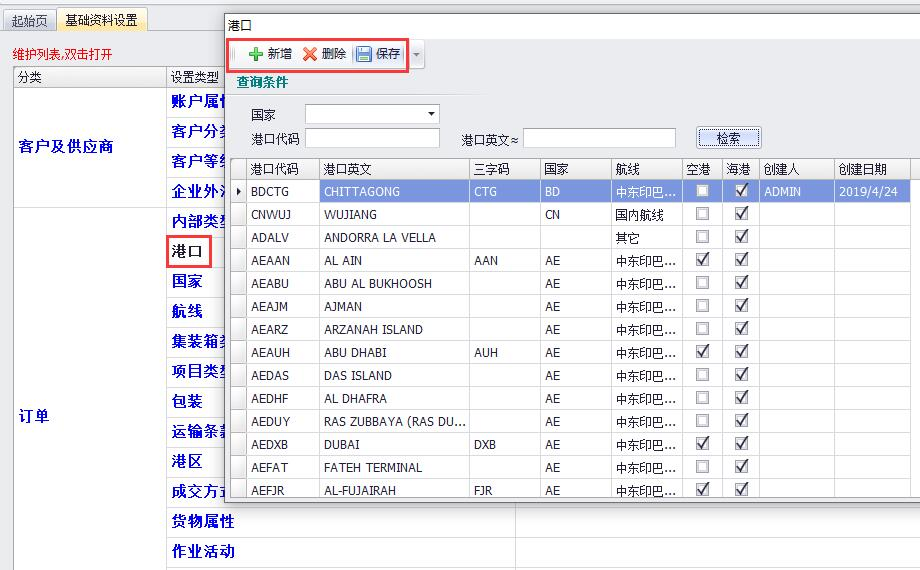Image resolution: width=920 pixels, height=570 pixels.
Task: Open 作业活动 in the settings list
Action: point(203,551)
